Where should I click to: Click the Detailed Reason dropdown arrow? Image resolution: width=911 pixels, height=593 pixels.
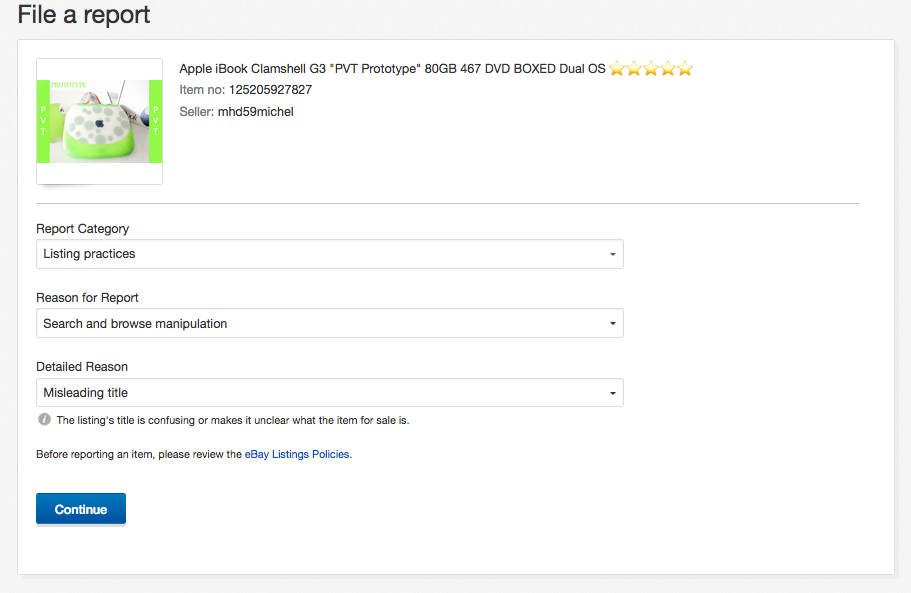[612, 394]
